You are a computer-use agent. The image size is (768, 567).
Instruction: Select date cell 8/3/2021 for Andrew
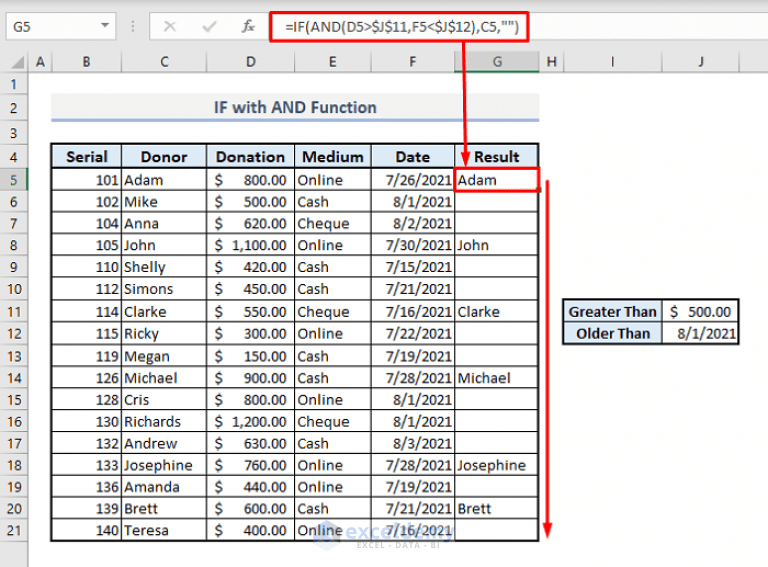point(413,444)
